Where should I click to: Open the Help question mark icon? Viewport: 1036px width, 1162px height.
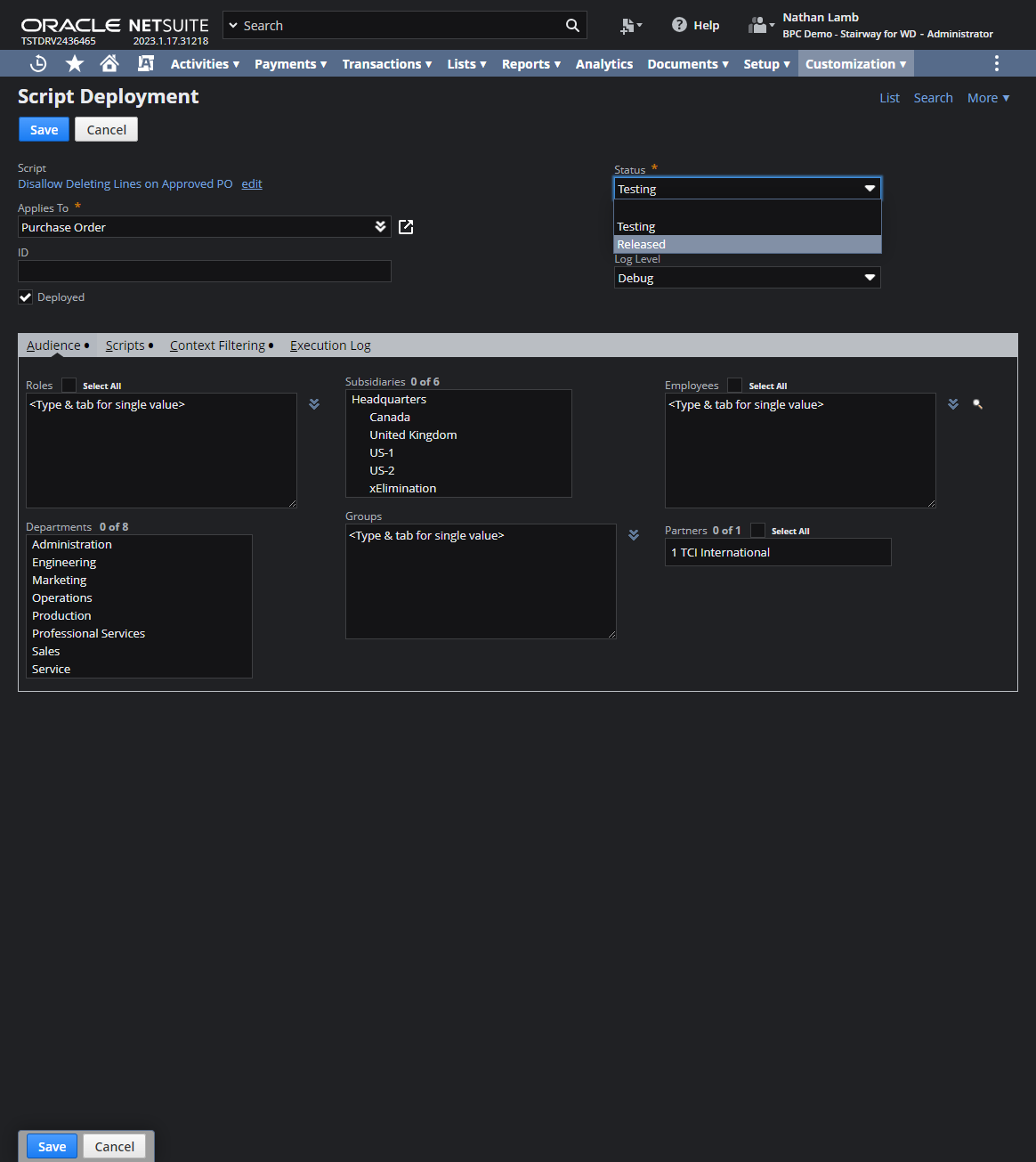pyautogui.click(x=679, y=25)
